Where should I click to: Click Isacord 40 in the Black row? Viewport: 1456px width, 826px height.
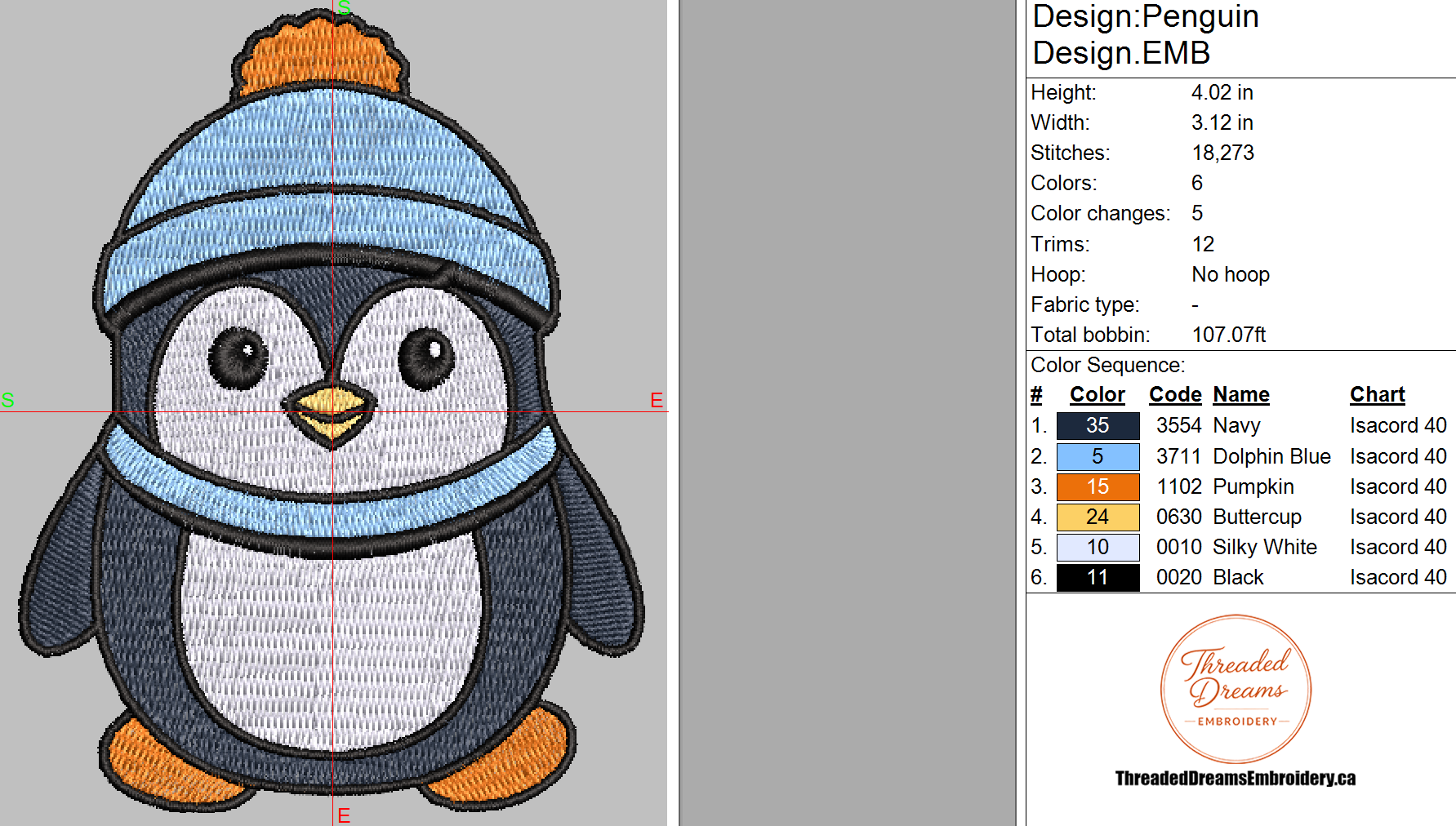pyautogui.click(x=1398, y=577)
